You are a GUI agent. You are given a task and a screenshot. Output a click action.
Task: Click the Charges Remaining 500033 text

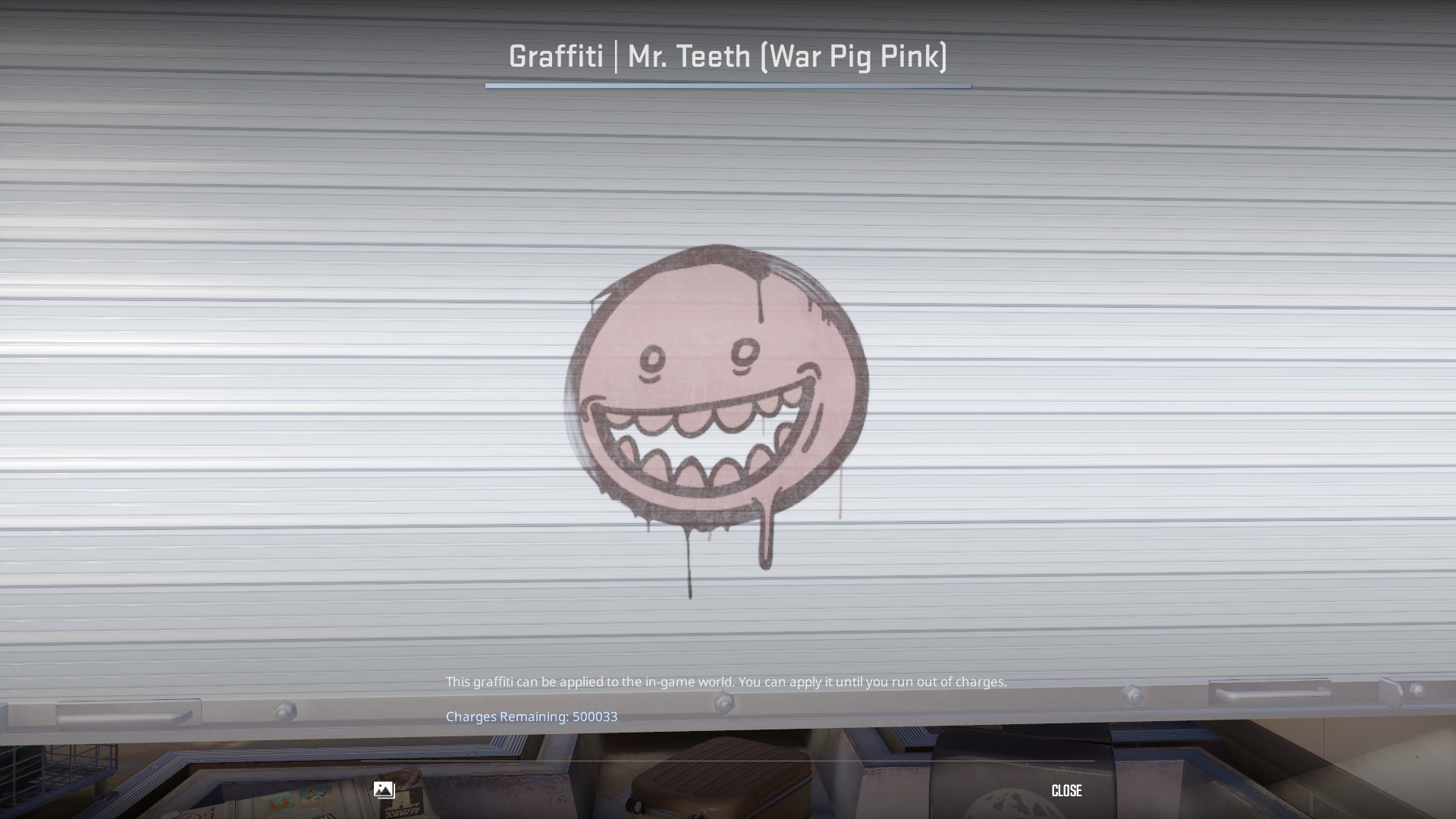[x=531, y=717]
